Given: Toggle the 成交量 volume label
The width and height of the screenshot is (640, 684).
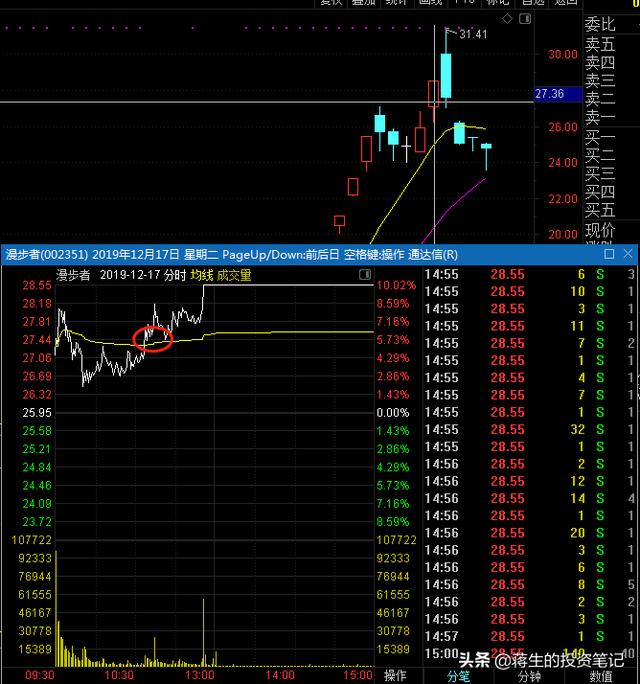Looking at the screenshot, I should [x=234, y=273].
